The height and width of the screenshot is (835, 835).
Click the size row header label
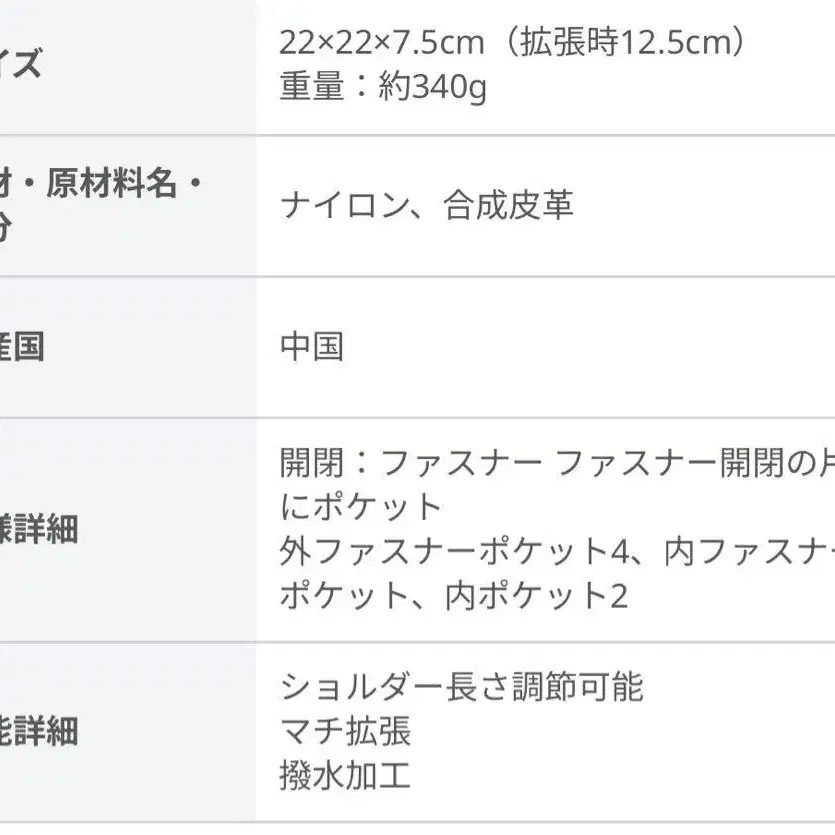[x=20, y=66]
